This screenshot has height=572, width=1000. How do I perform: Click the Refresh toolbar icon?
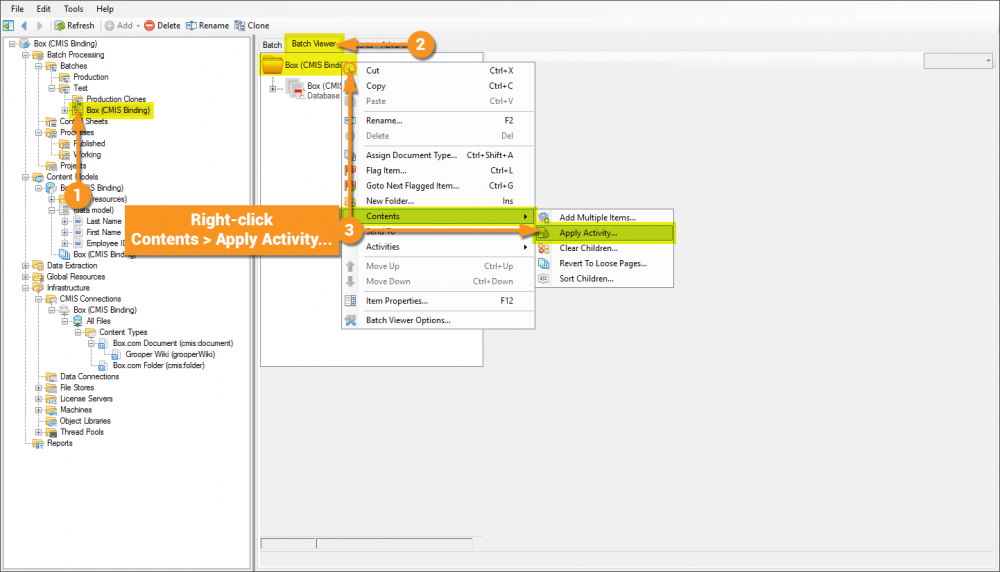(x=60, y=26)
